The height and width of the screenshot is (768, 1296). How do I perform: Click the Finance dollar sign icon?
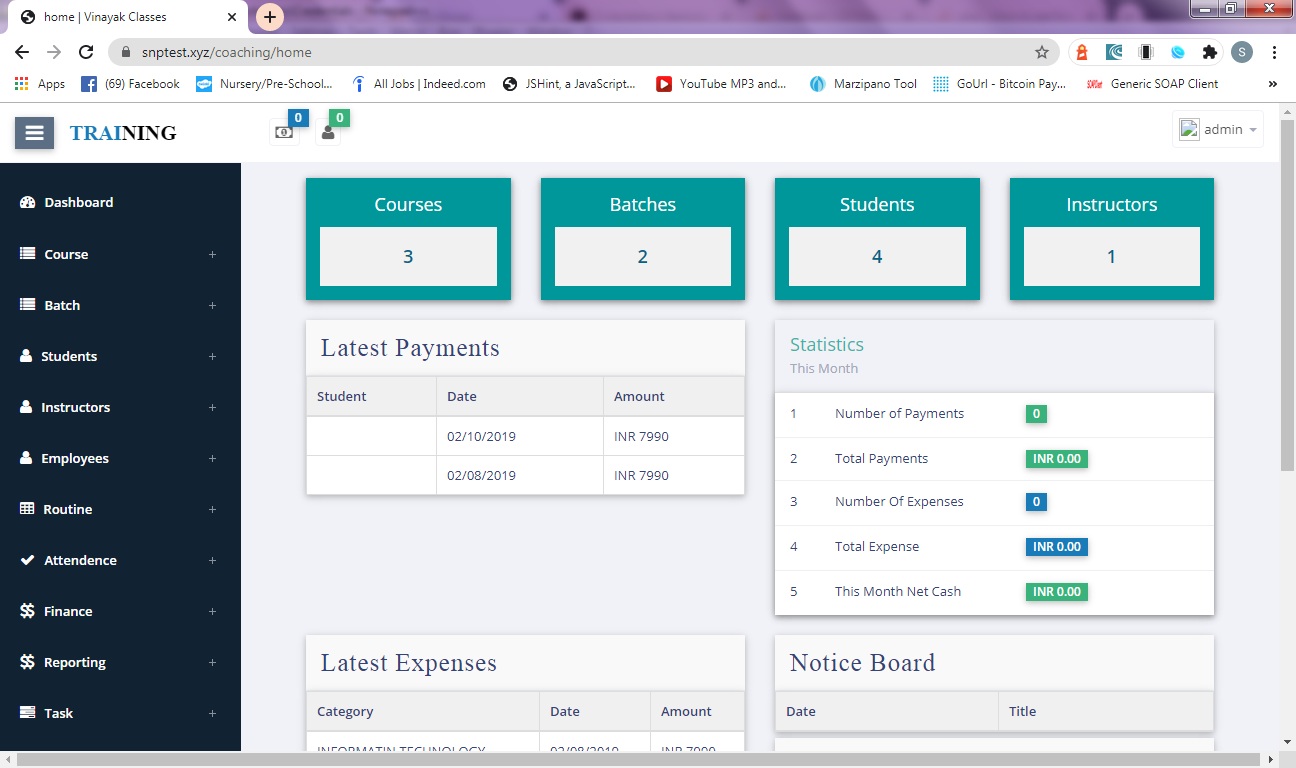point(28,611)
